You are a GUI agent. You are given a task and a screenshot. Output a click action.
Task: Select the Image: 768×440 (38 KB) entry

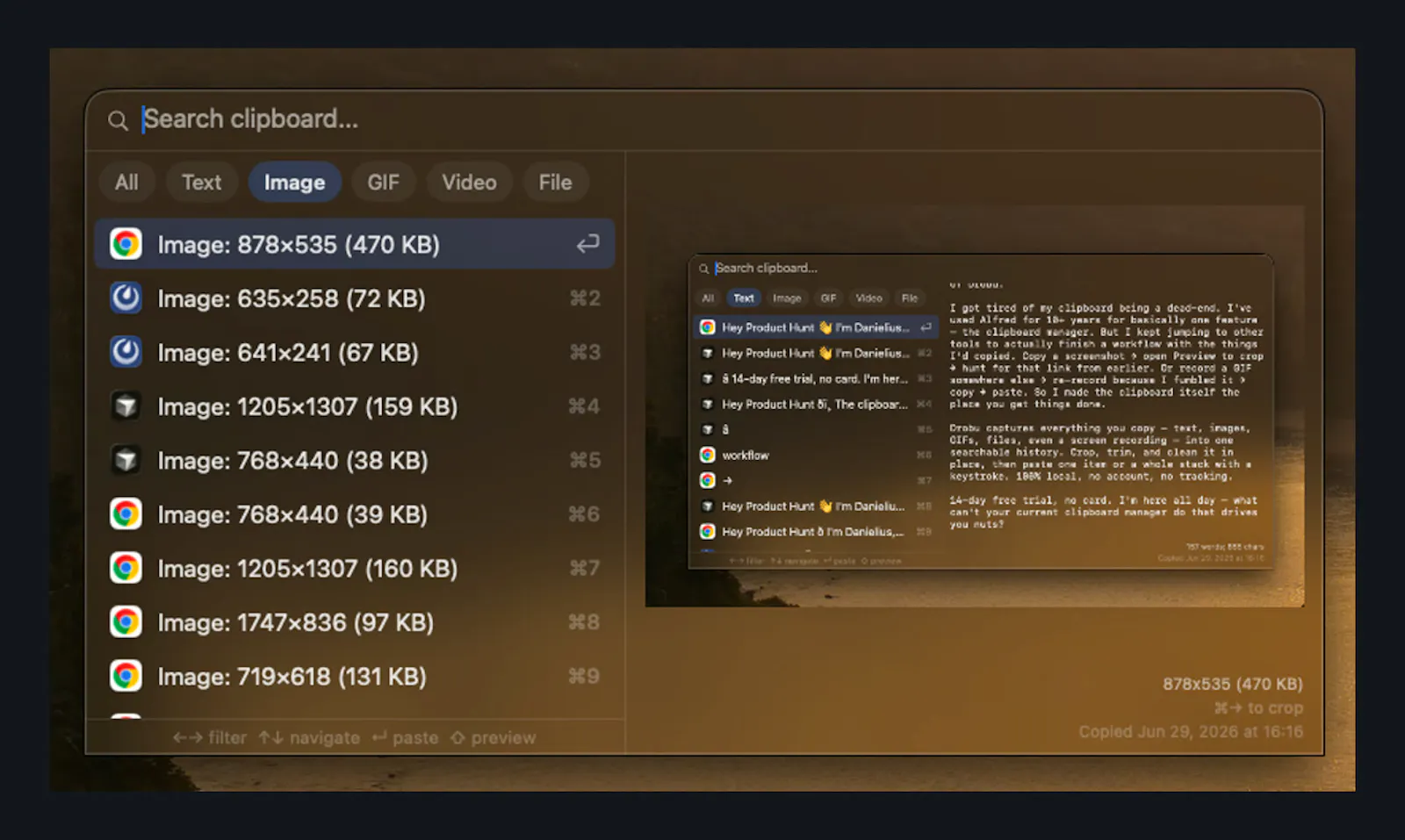[x=355, y=461]
